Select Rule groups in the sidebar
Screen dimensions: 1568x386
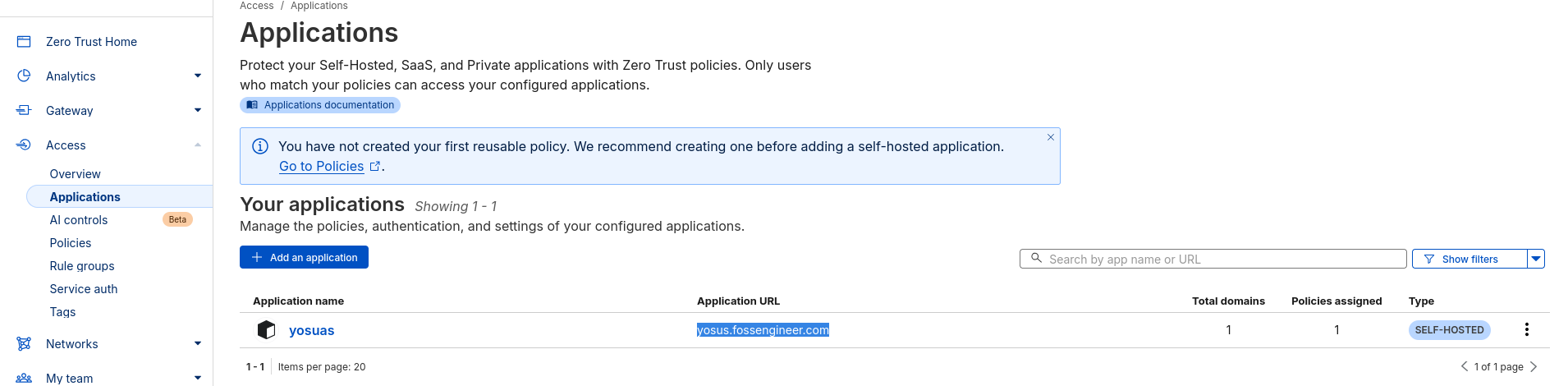point(82,266)
